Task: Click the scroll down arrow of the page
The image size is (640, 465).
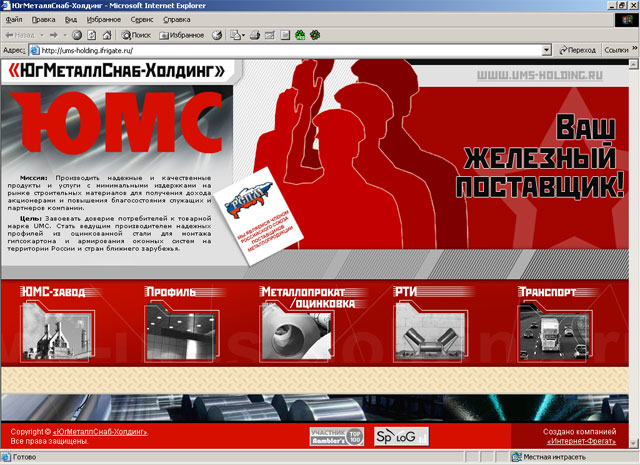Action: [x=633, y=443]
